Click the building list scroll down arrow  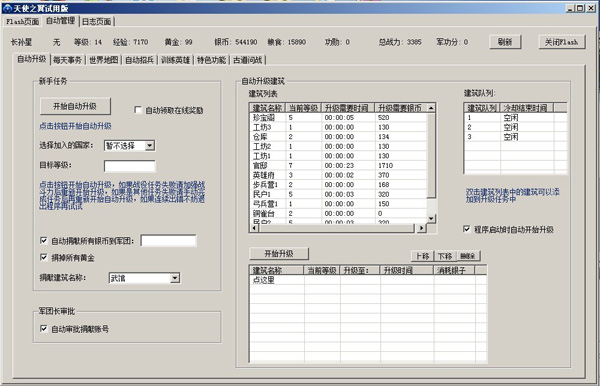(431, 218)
